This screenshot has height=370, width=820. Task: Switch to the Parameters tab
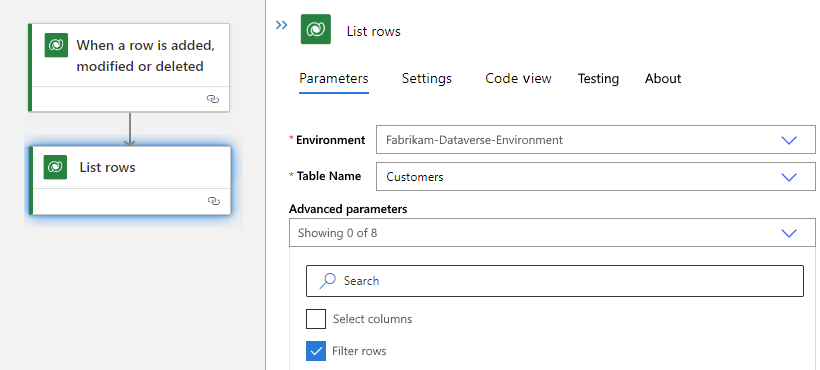point(334,78)
